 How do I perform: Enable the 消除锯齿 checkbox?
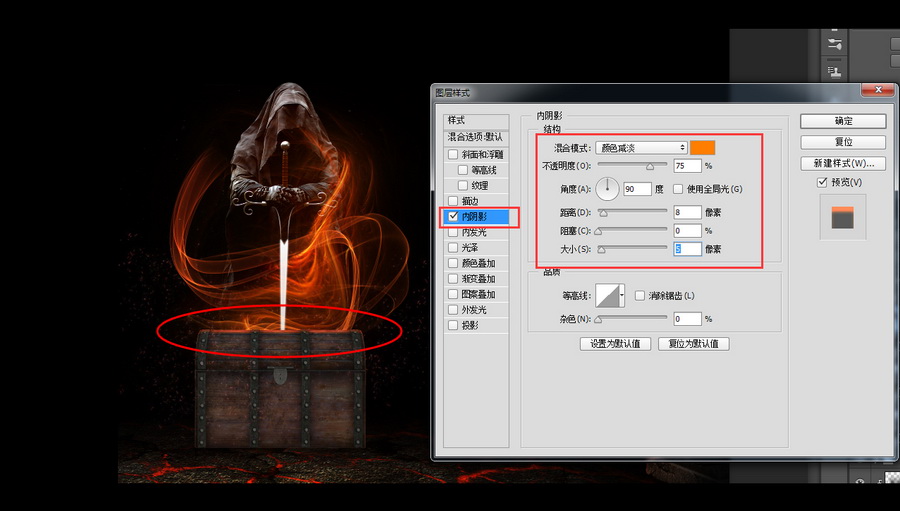pos(640,295)
